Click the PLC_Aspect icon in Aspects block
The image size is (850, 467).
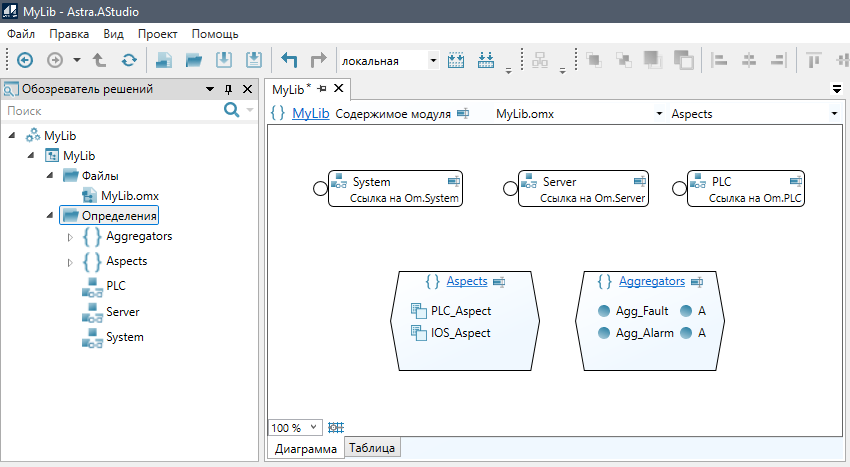coord(419,311)
